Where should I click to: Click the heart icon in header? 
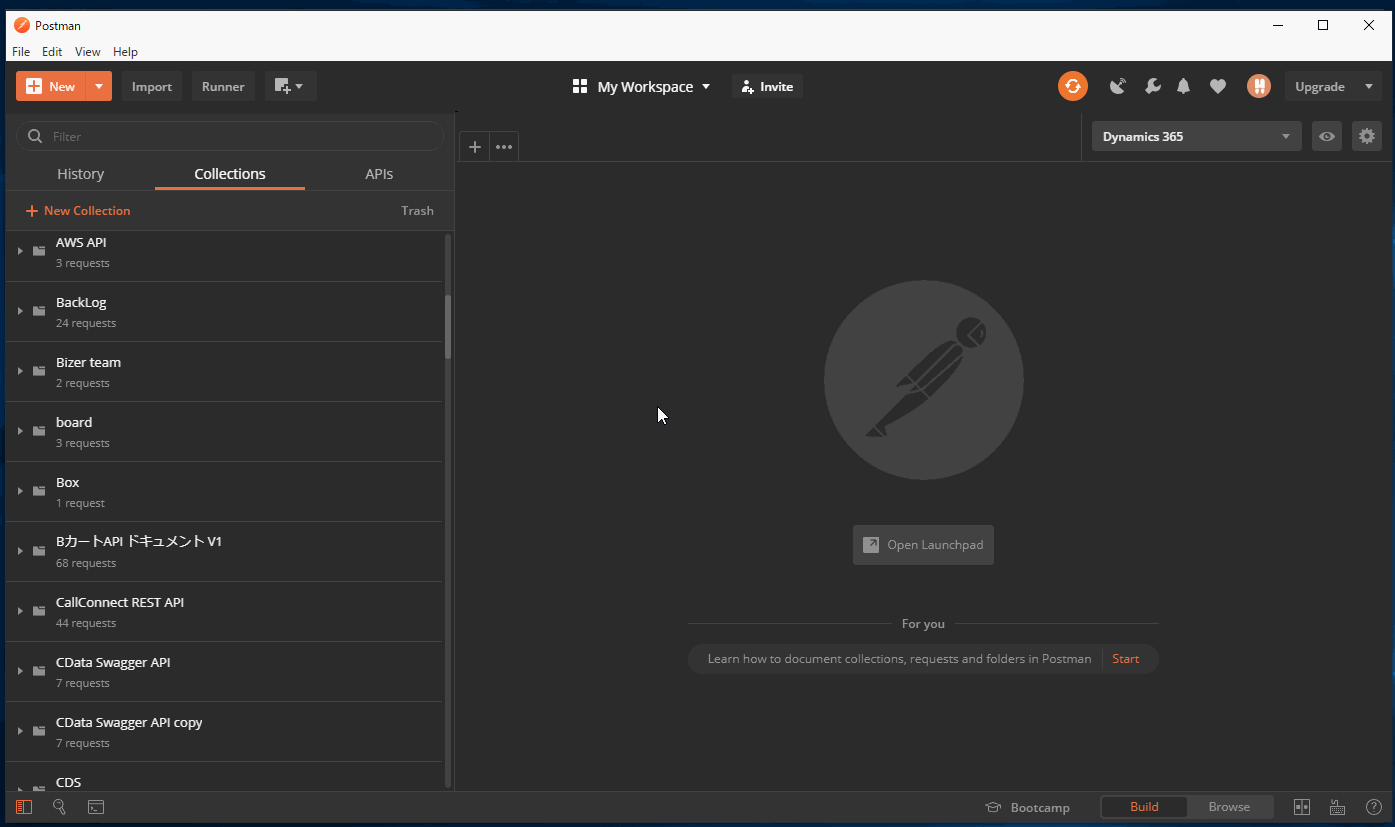click(1217, 86)
